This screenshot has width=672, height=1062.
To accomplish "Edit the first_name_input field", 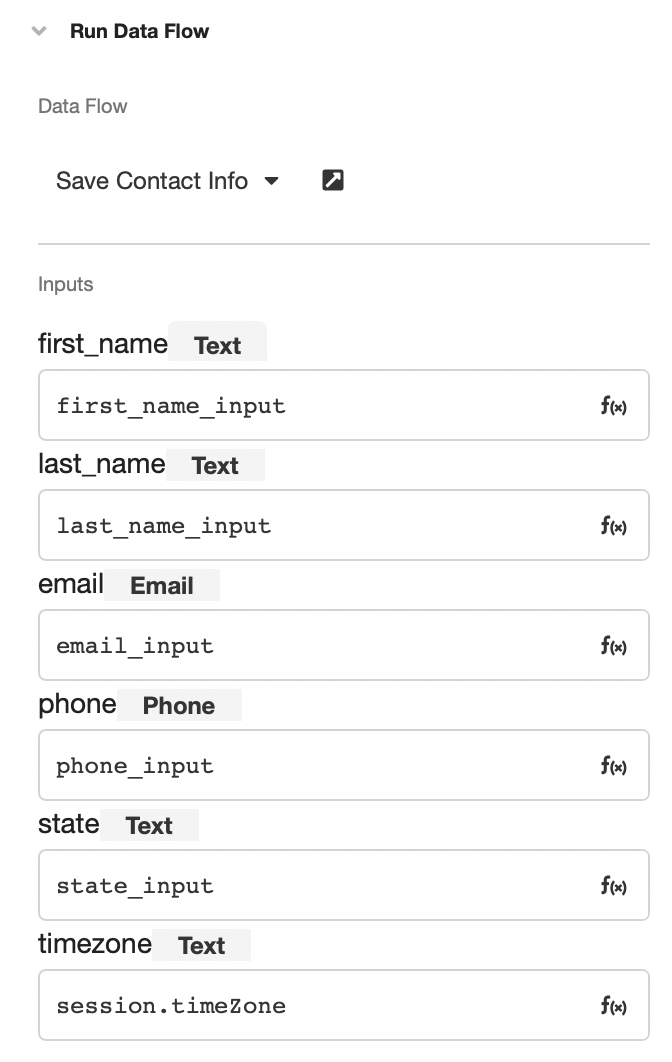I will click(343, 405).
